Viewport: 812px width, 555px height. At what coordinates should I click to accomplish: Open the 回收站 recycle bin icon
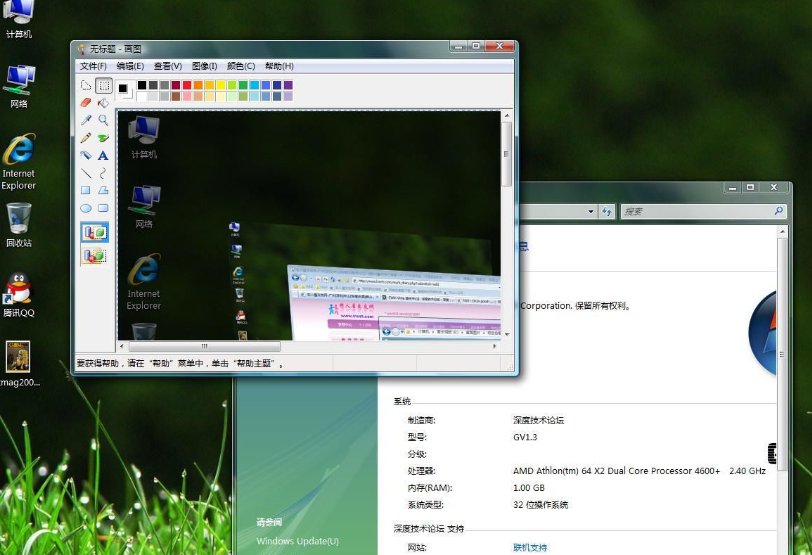[19, 225]
